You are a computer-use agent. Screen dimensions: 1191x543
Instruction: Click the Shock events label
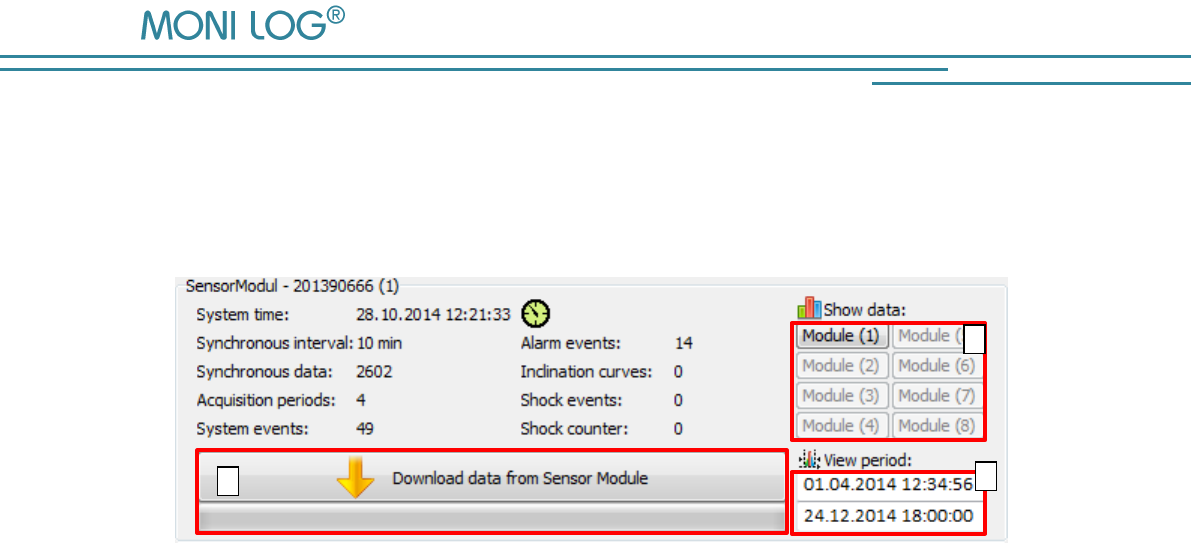pyautogui.click(x=571, y=400)
